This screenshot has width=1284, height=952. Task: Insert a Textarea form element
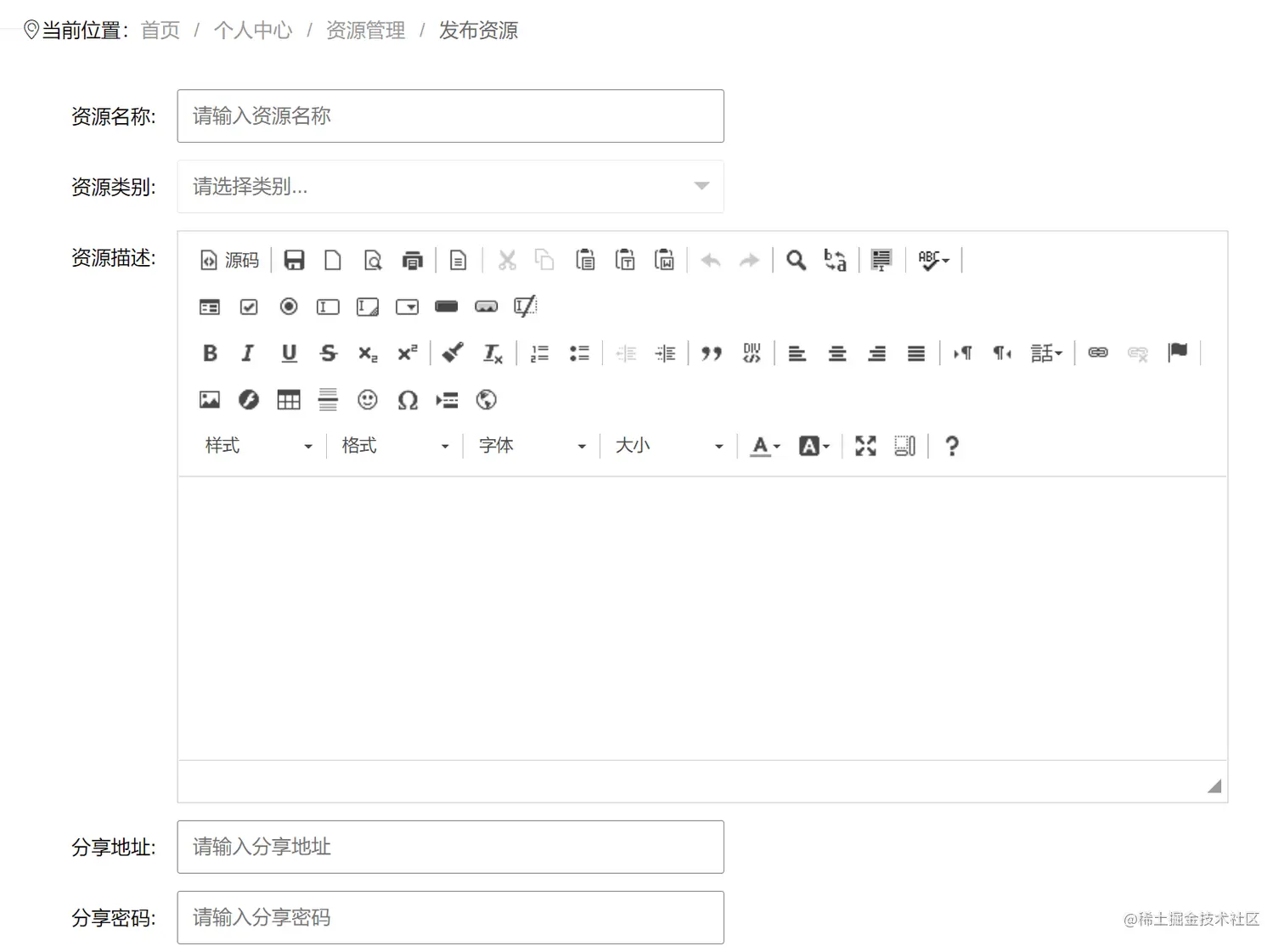click(x=368, y=307)
